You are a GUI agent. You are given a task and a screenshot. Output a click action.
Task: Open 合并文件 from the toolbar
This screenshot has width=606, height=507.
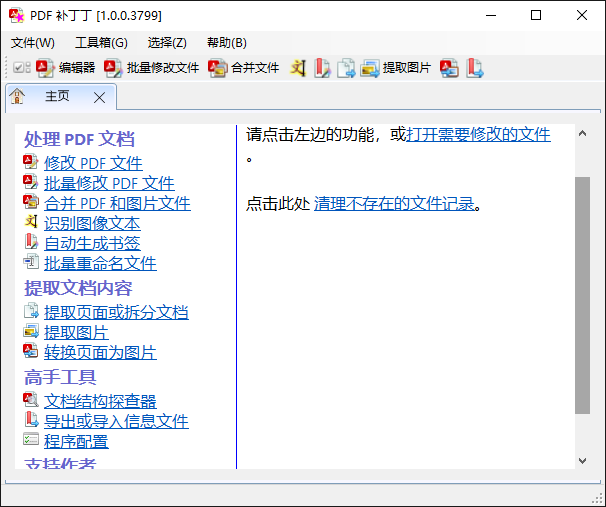point(243,68)
